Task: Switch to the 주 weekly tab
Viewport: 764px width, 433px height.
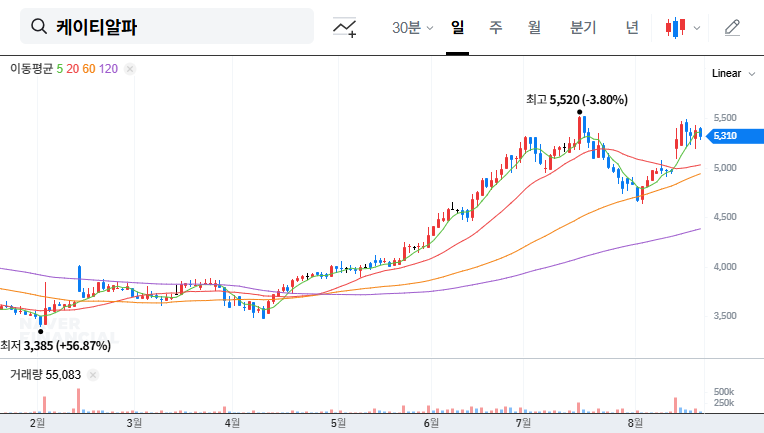Action: click(x=496, y=27)
